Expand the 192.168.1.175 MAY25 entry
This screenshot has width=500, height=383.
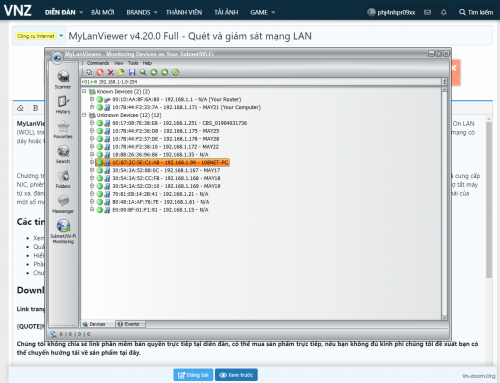(x=92, y=131)
